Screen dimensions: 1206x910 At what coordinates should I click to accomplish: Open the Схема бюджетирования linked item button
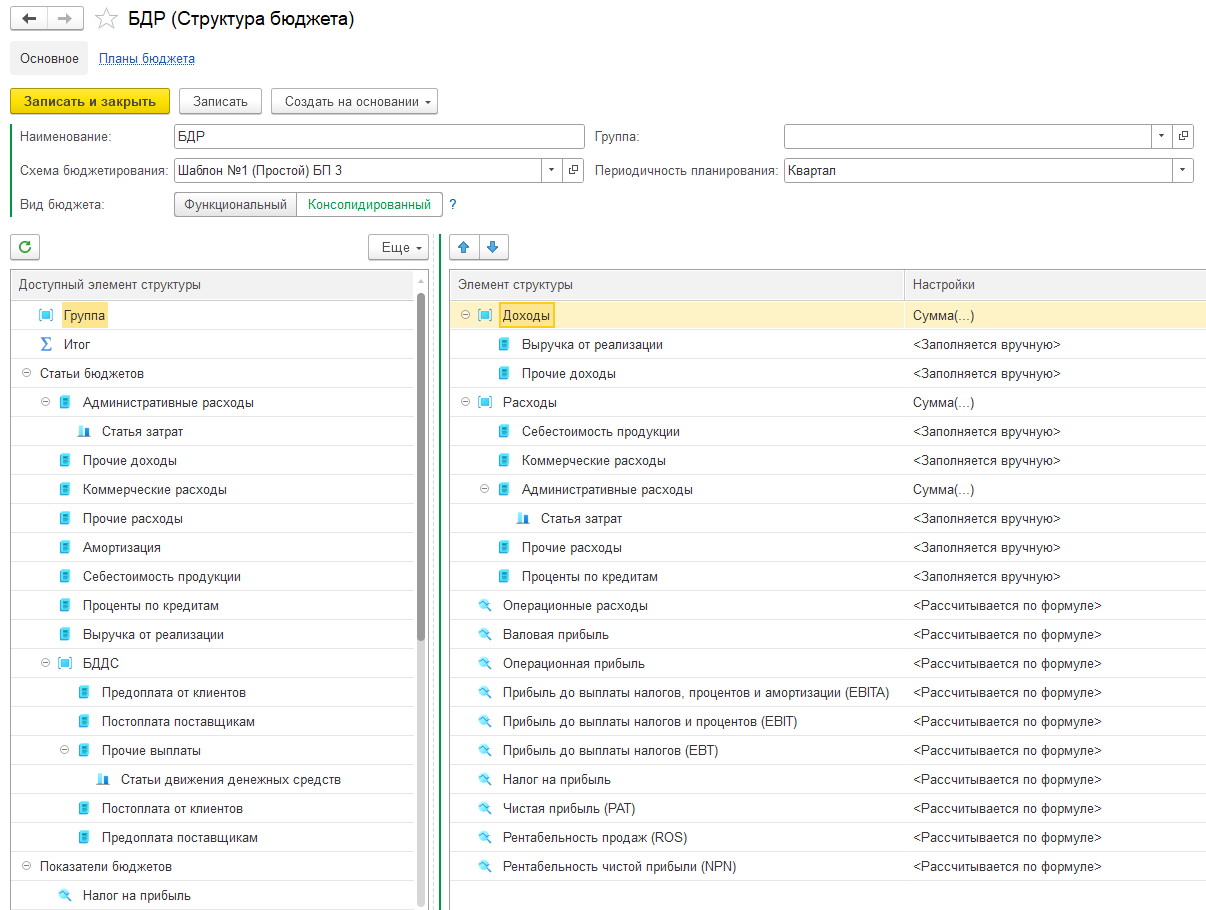[574, 170]
